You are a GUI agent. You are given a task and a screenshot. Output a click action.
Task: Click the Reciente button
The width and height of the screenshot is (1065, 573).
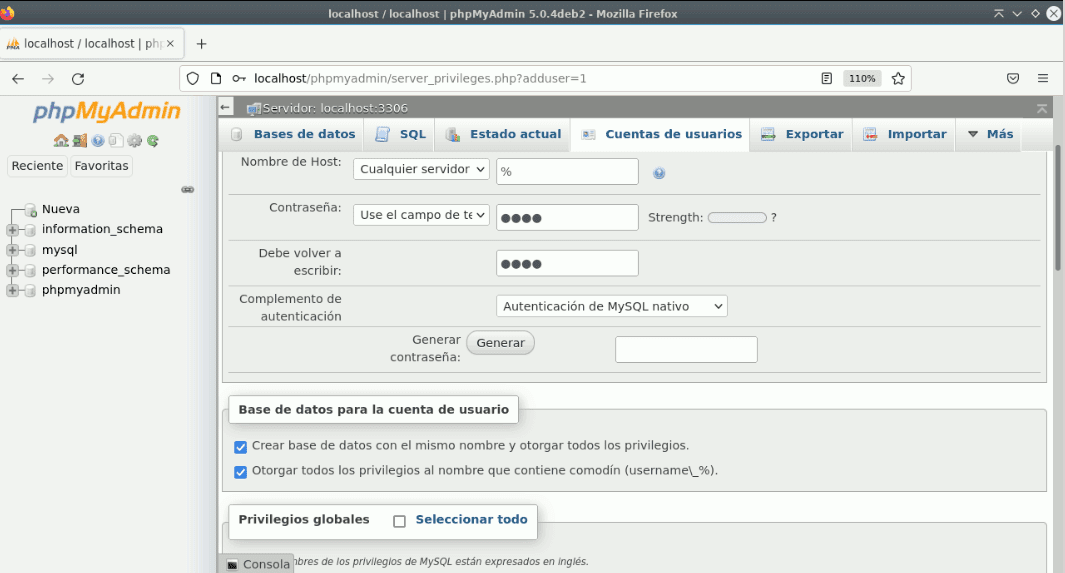pyautogui.click(x=37, y=166)
